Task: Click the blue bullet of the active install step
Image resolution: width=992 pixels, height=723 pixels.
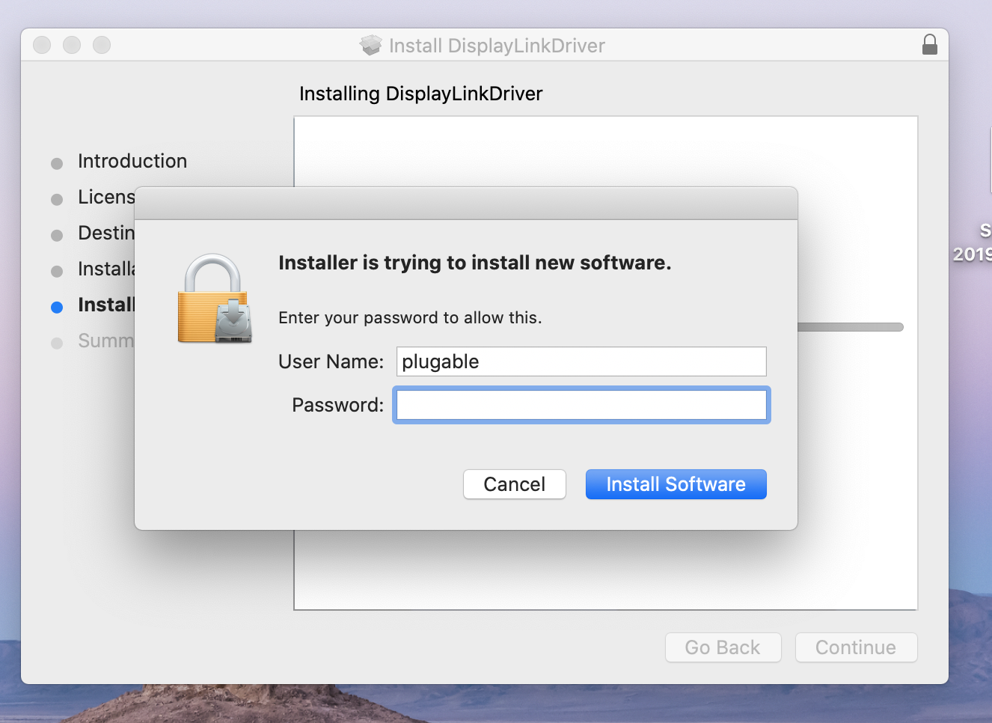Action: click(57, 307)
